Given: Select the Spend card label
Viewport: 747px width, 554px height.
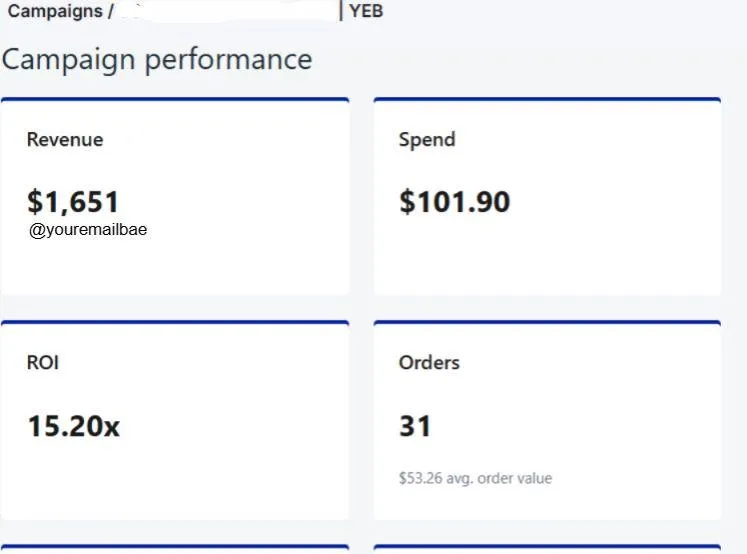Looking at the screenshot, I should [427, 140].
